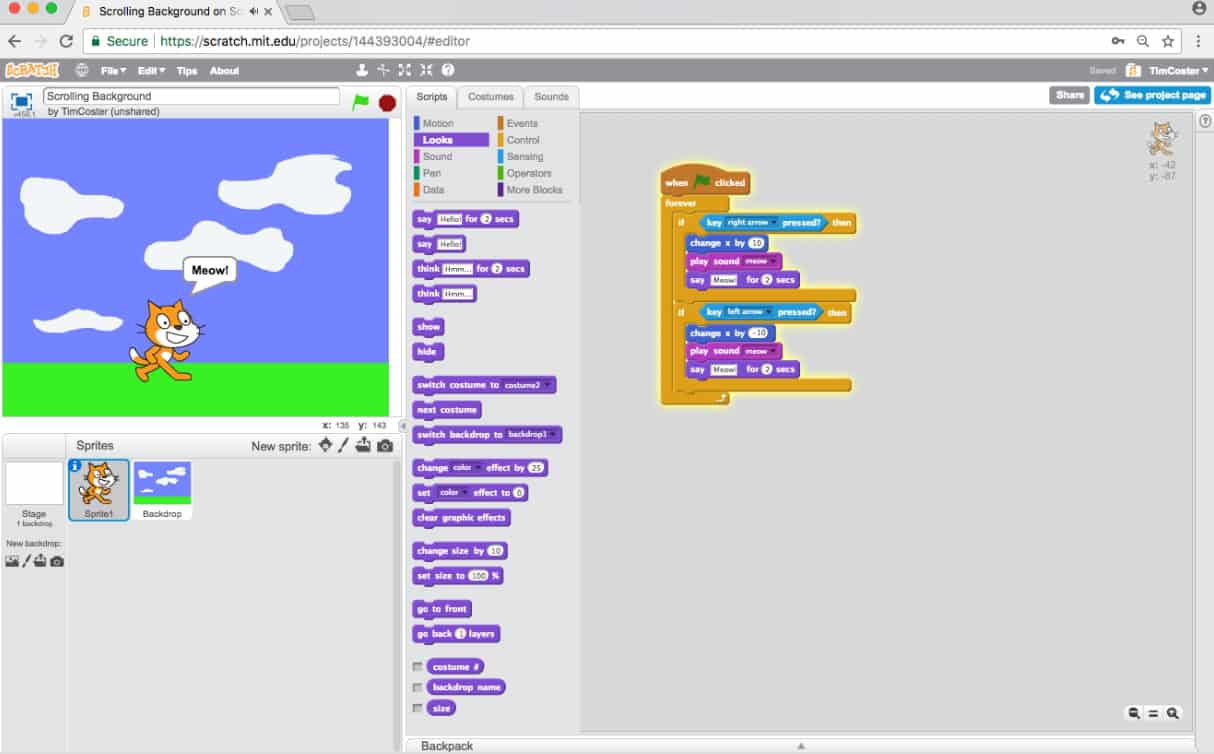Select the Control block category
The width and height of the screenshot is (1214, 754).
pos(534,140)
